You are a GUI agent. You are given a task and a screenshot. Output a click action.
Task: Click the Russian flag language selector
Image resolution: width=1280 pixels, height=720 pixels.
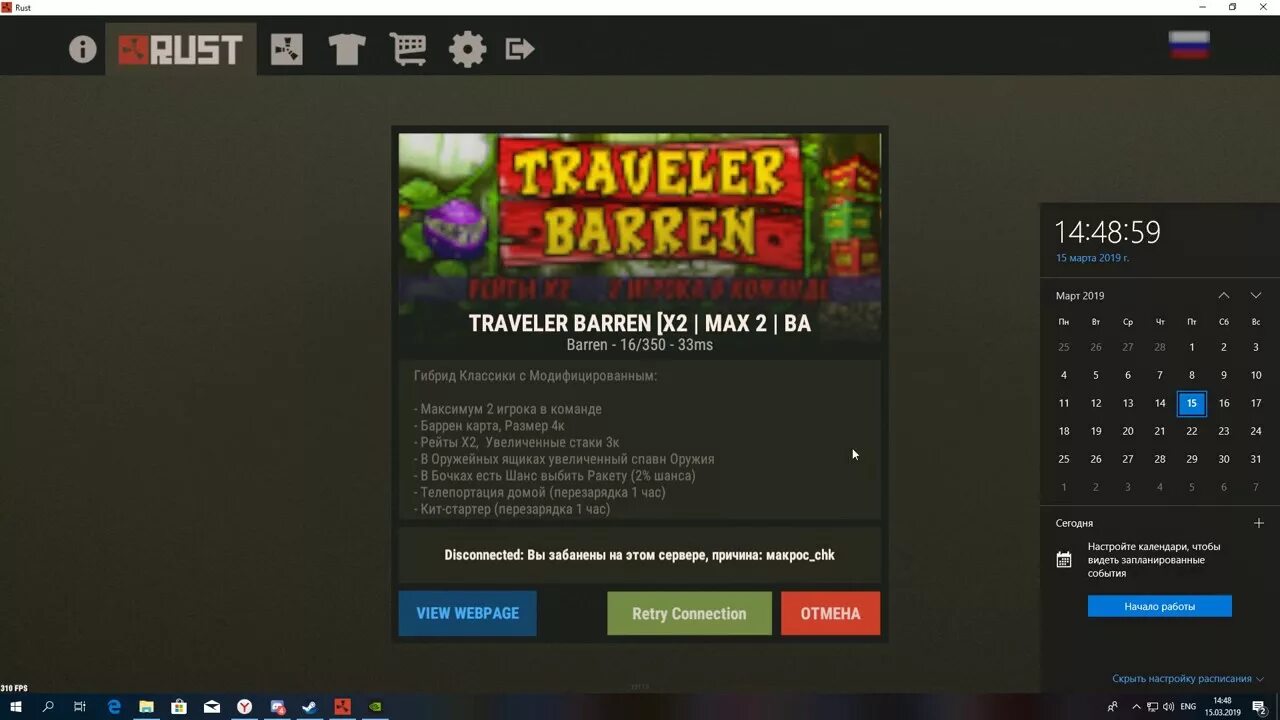click(x=1189, y=45)
